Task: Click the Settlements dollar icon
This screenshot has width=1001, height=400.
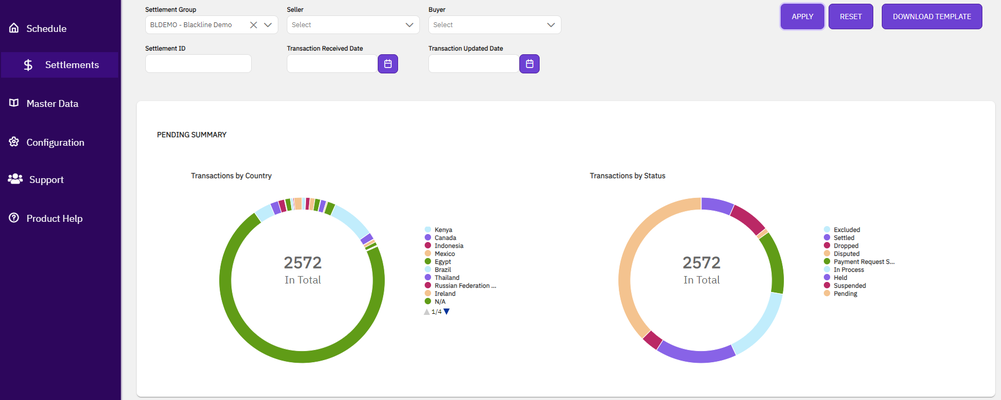Action: pos(28,65)
